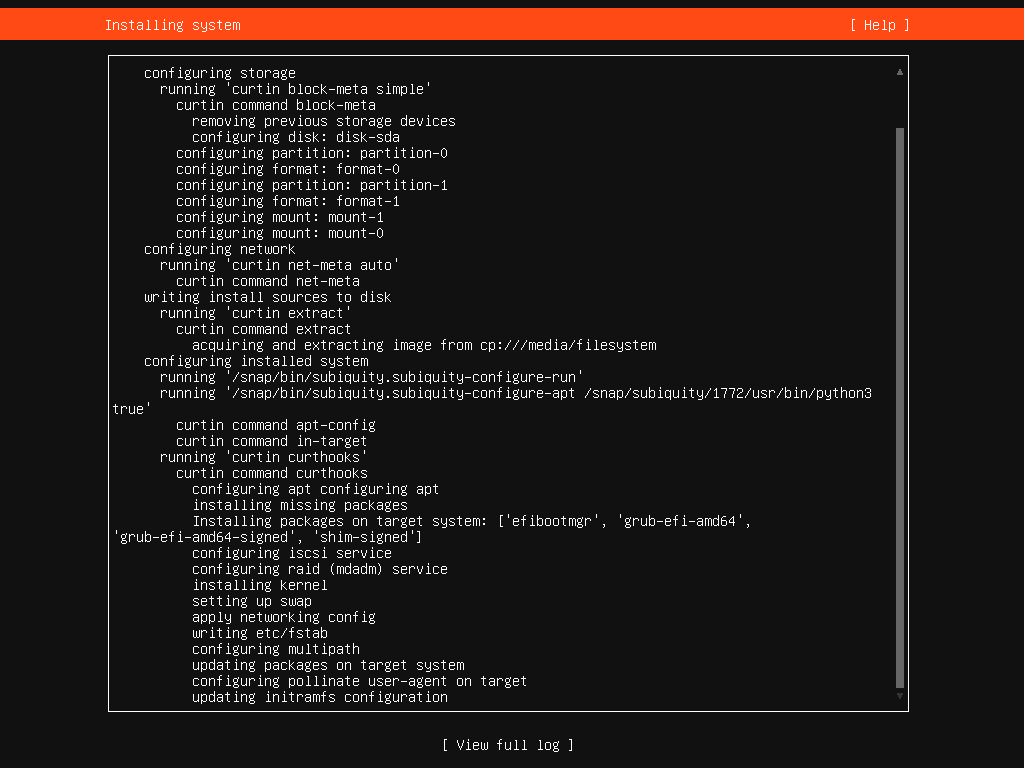Click the scroll up arrow of log
Viewport: 1024px width, 768px height.
point(900,72)
